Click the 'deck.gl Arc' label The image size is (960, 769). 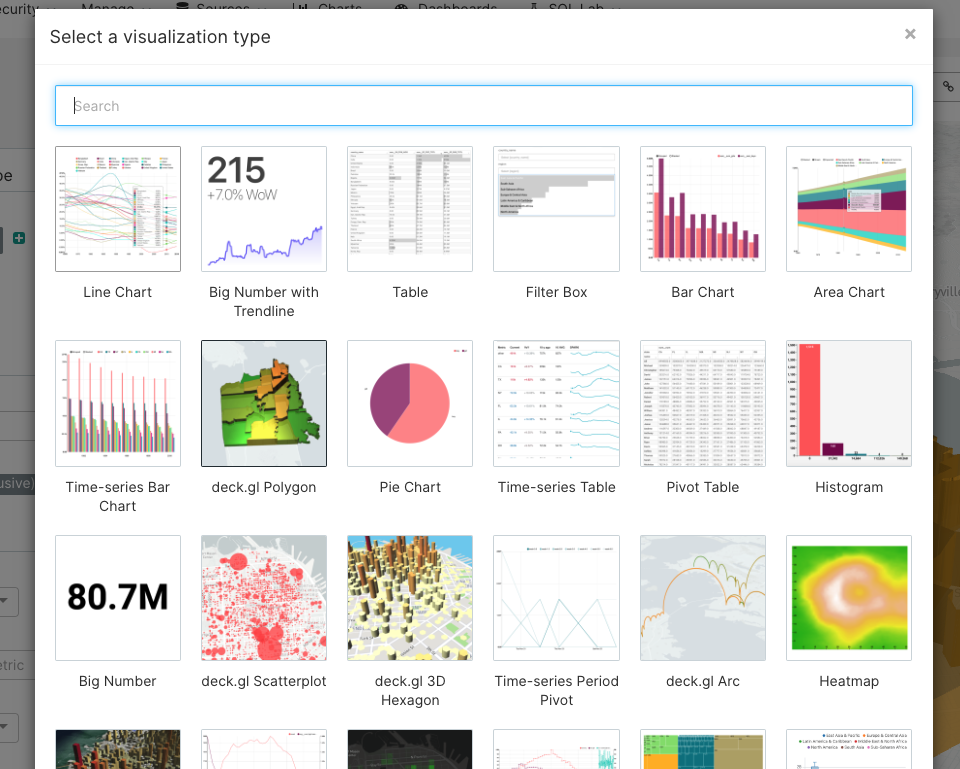coord(703,681)
